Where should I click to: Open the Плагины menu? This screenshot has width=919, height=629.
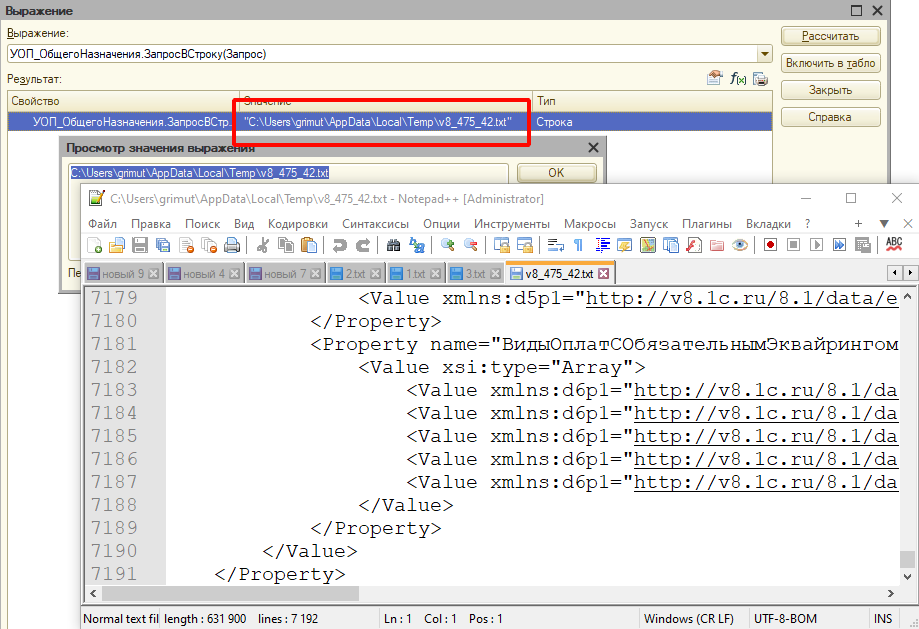707,224
